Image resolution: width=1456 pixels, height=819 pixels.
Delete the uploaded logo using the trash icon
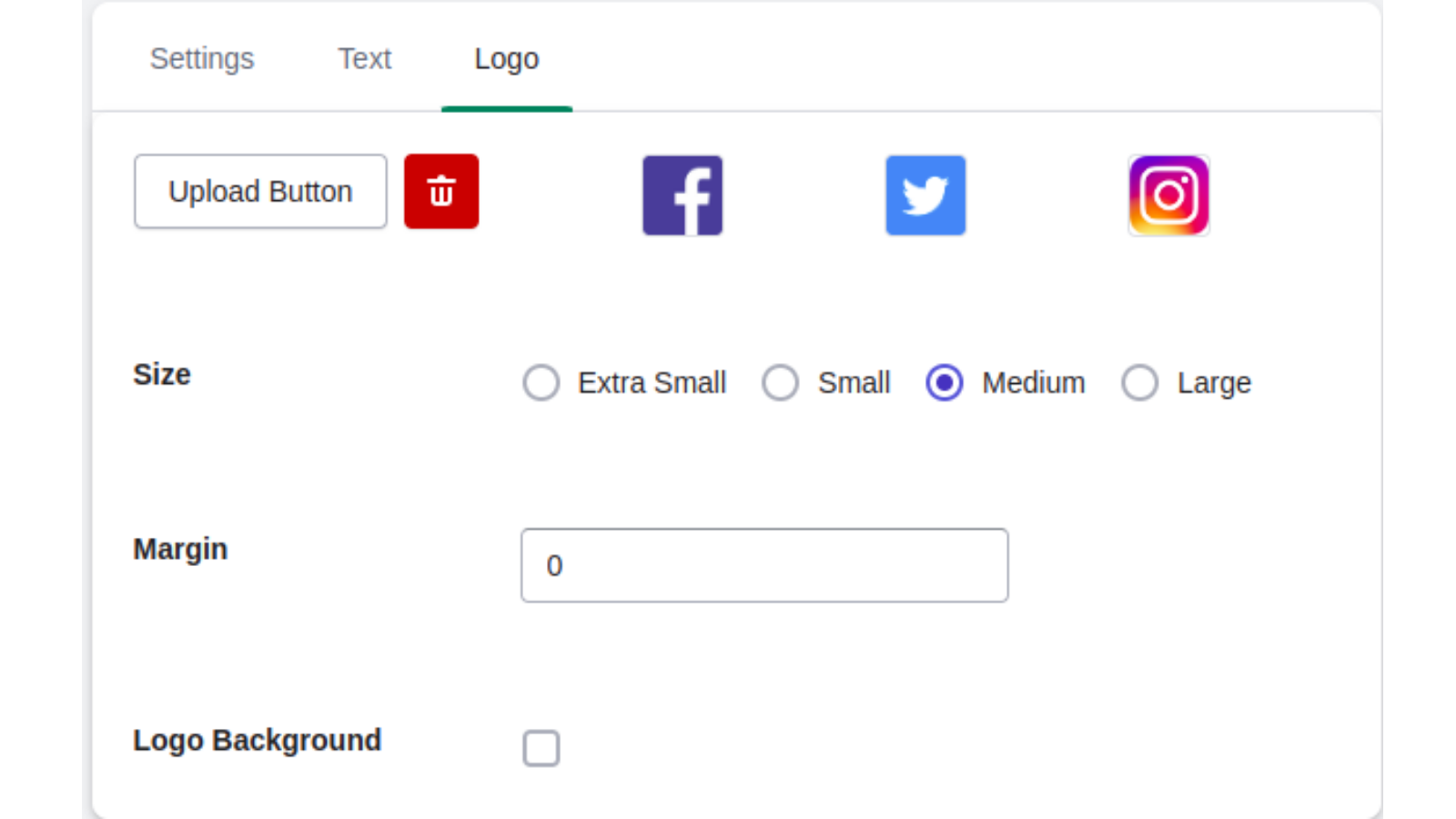pos(441,191)
